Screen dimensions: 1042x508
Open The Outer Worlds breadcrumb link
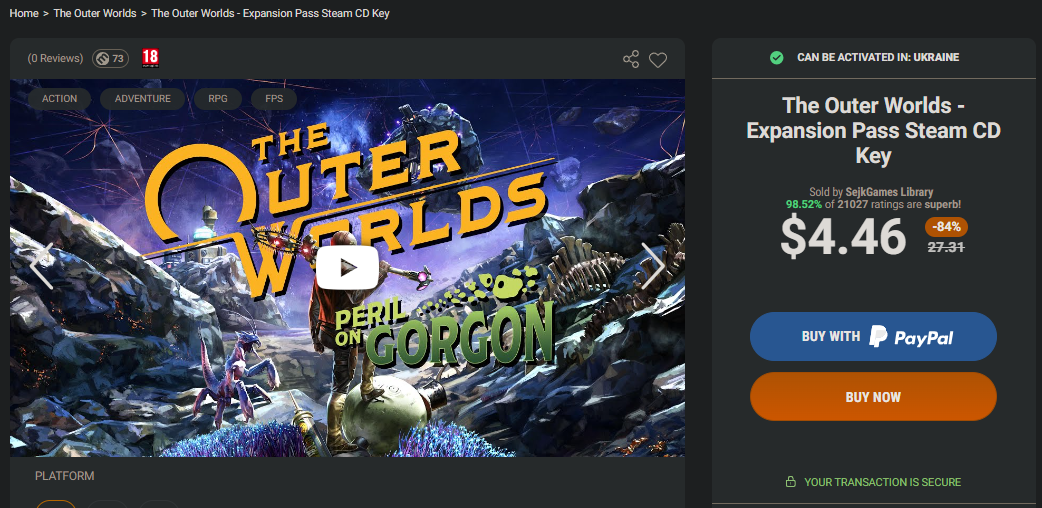[x=95, y=13]
